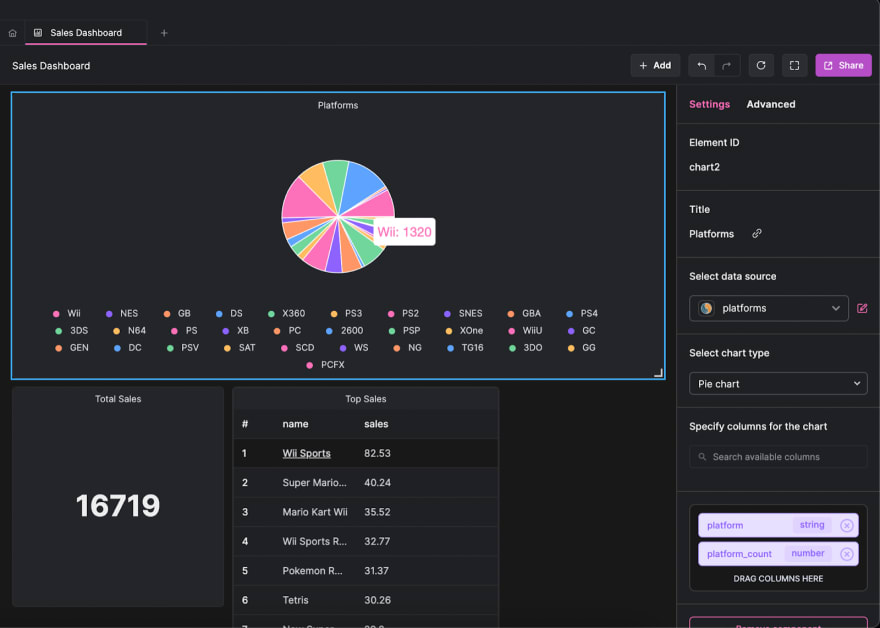Enter fullscreen mode
The height and width of the screenshot is (628, 880).
tap(794, 65)
